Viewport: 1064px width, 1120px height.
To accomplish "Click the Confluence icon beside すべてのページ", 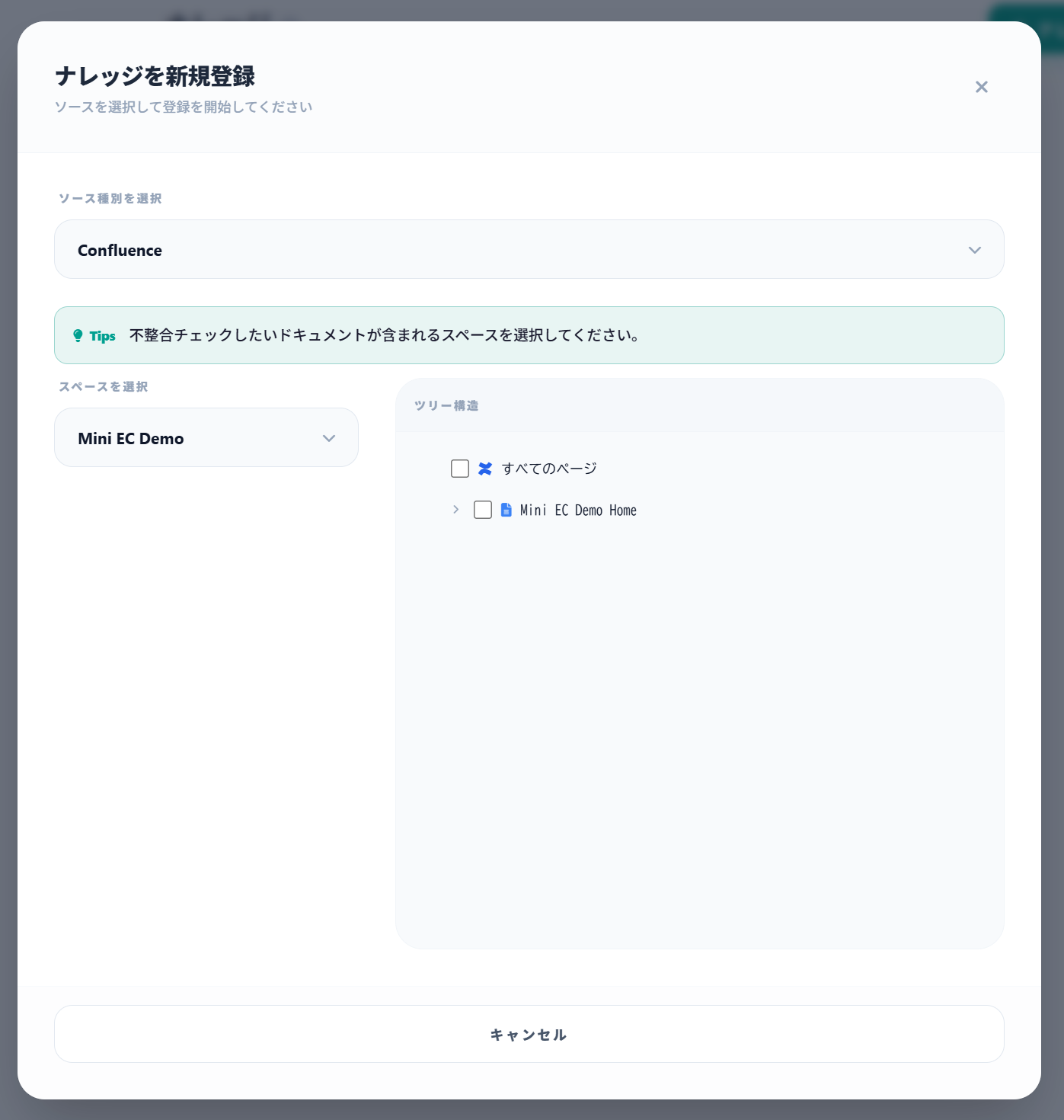I will pyautogui.click(x=485, y=469).
